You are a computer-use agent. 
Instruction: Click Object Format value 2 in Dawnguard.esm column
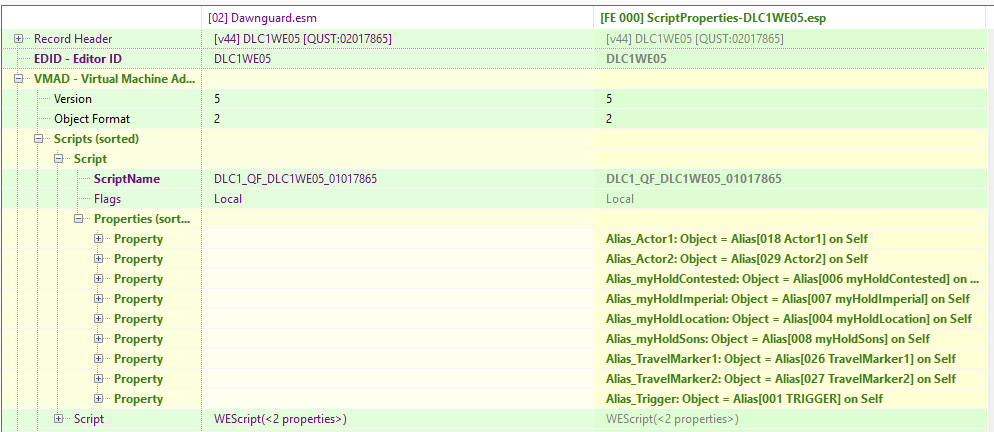tap(217, 119)
